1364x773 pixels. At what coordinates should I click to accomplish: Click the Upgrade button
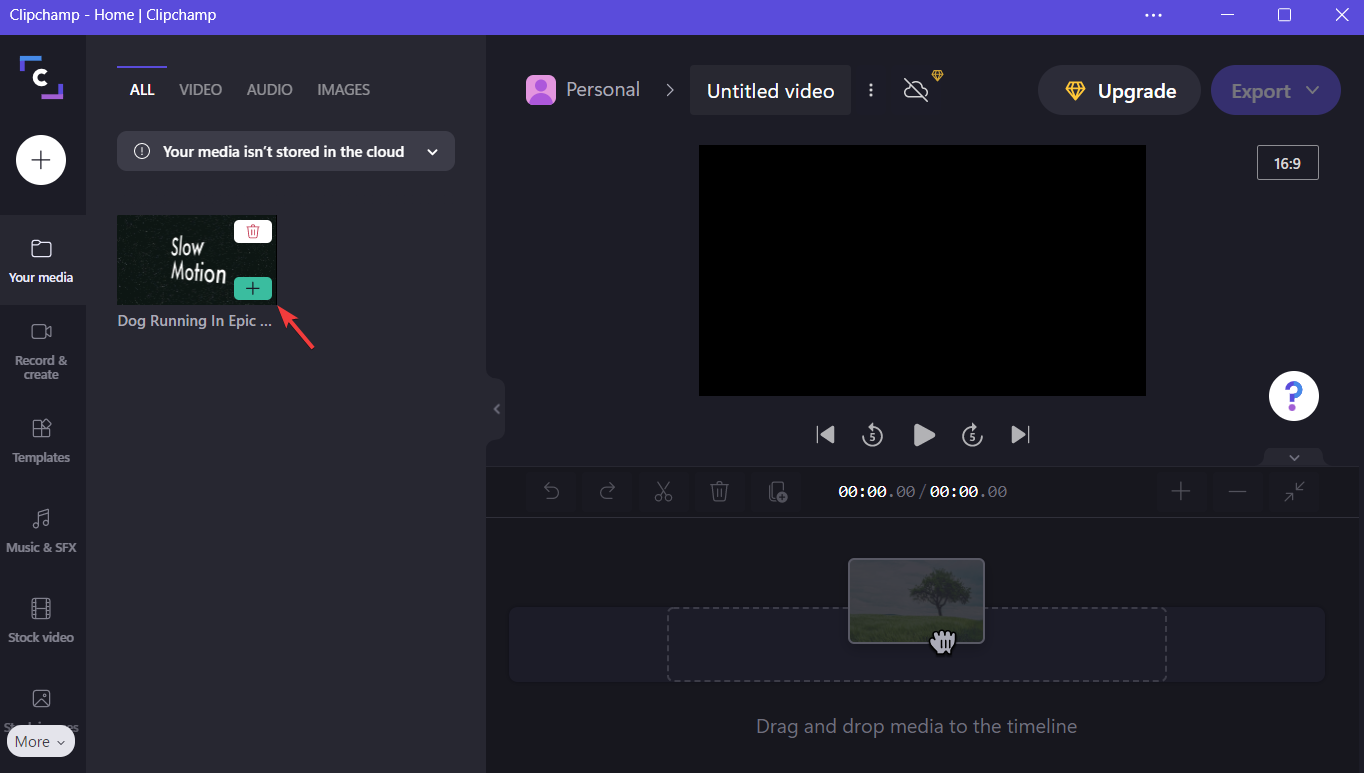pyautogui.click(x=1118, y=90)
